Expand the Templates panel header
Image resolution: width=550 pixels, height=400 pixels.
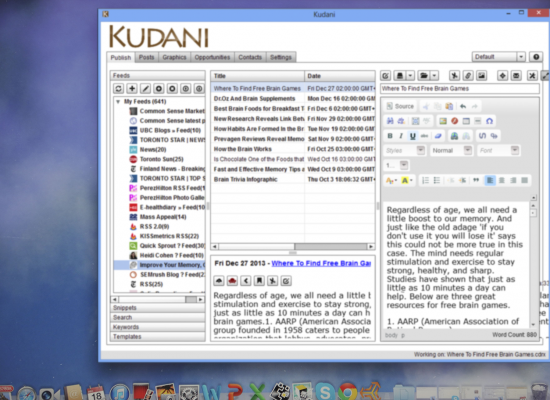[x=158, y=336]
